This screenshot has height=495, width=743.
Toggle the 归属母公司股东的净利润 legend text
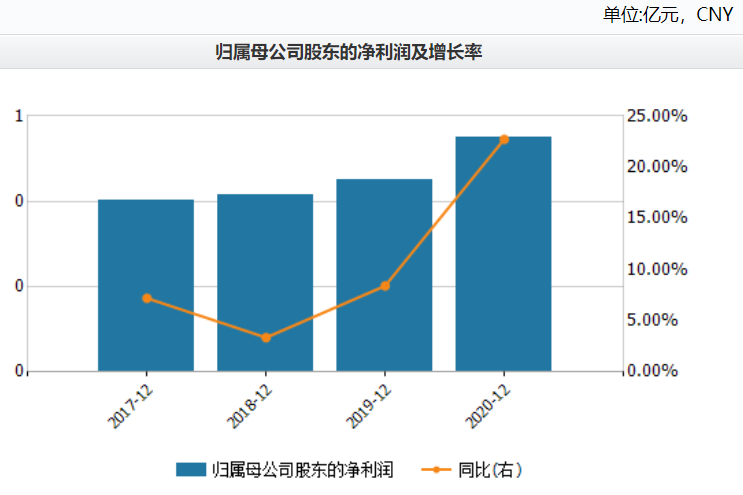tap(302, 469)
